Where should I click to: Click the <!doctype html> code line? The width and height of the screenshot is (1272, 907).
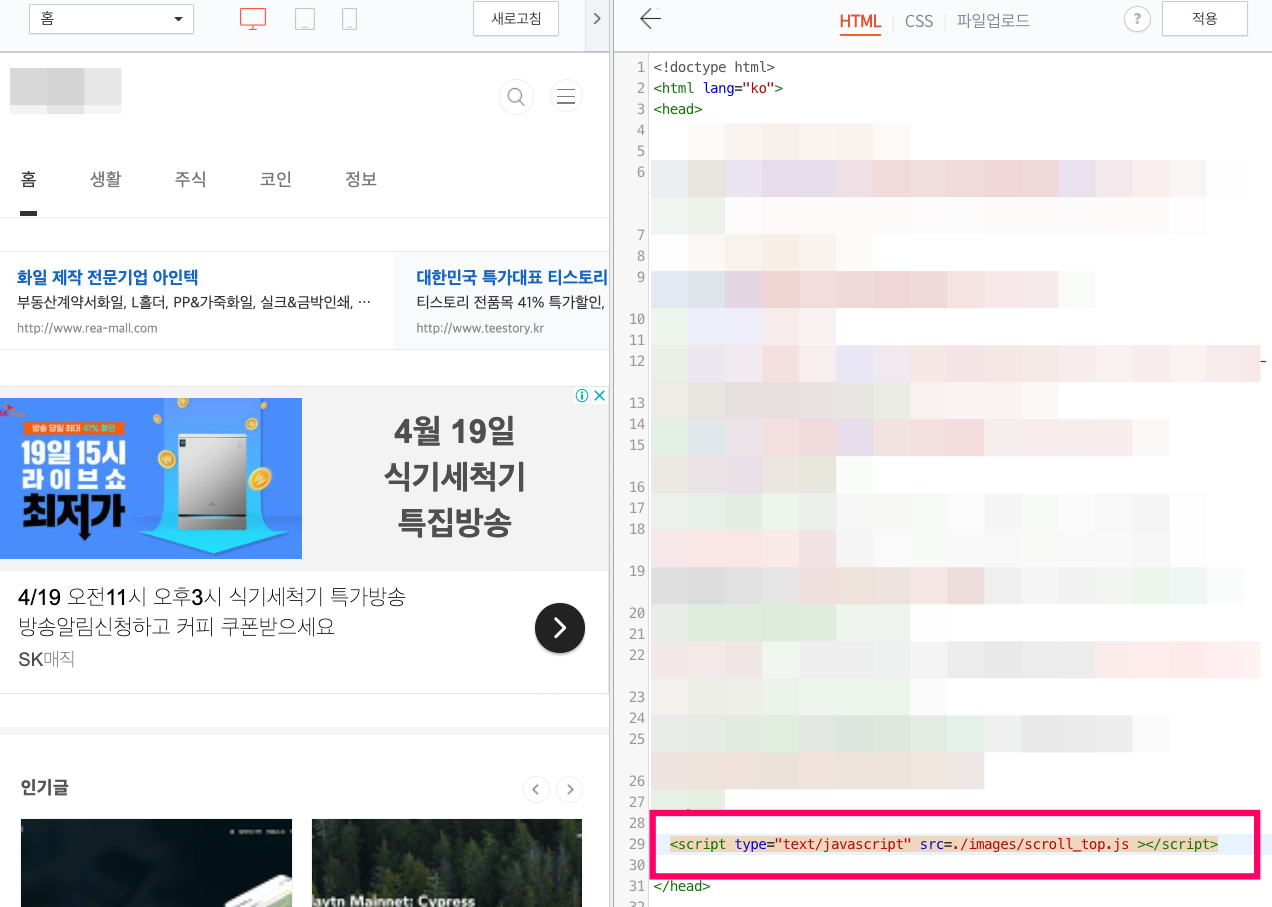click(714, 67)
